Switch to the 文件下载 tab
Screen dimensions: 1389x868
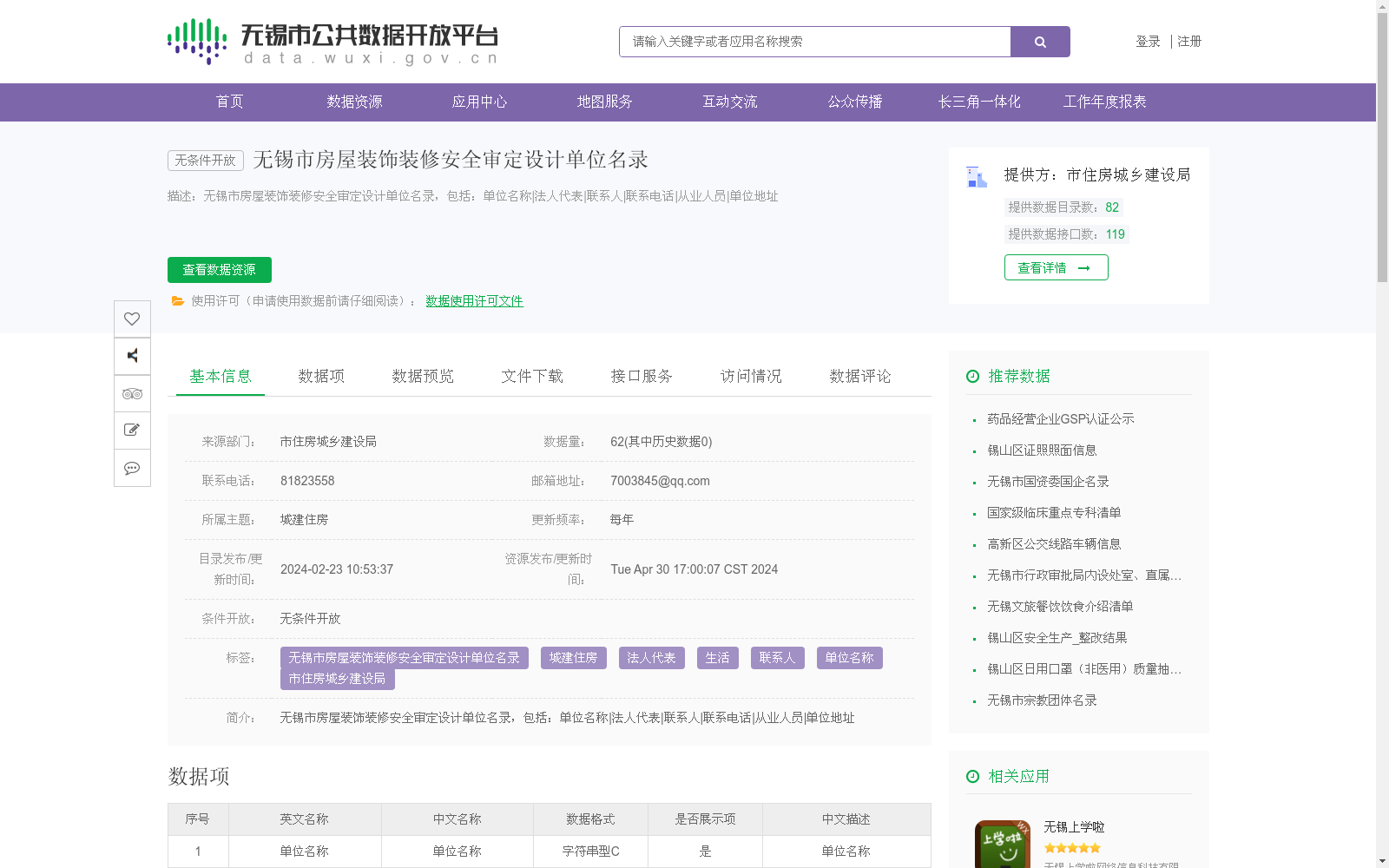click(x=532, y=376)
